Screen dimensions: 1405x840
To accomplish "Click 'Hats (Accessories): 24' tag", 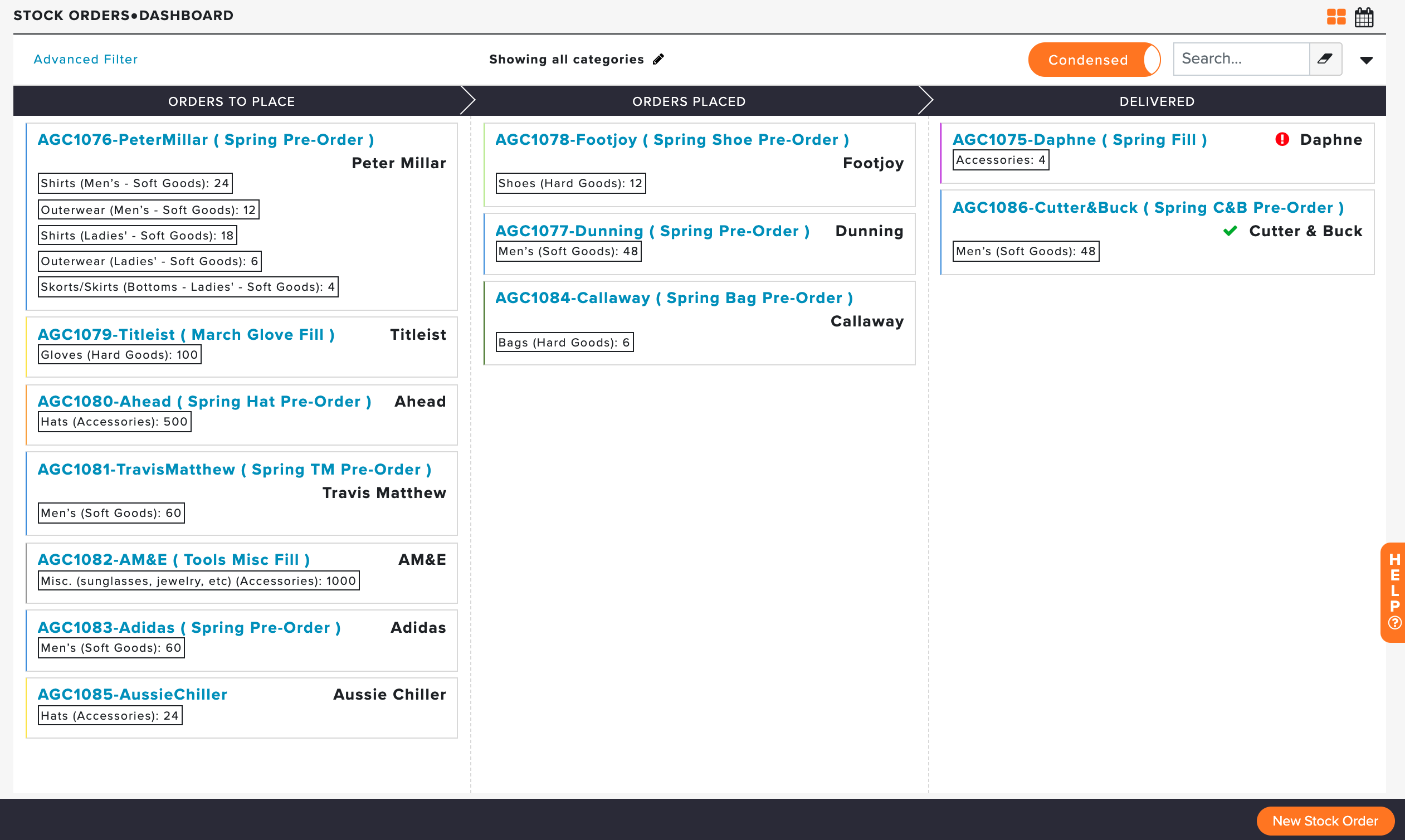I will click(x=110, y=715).
